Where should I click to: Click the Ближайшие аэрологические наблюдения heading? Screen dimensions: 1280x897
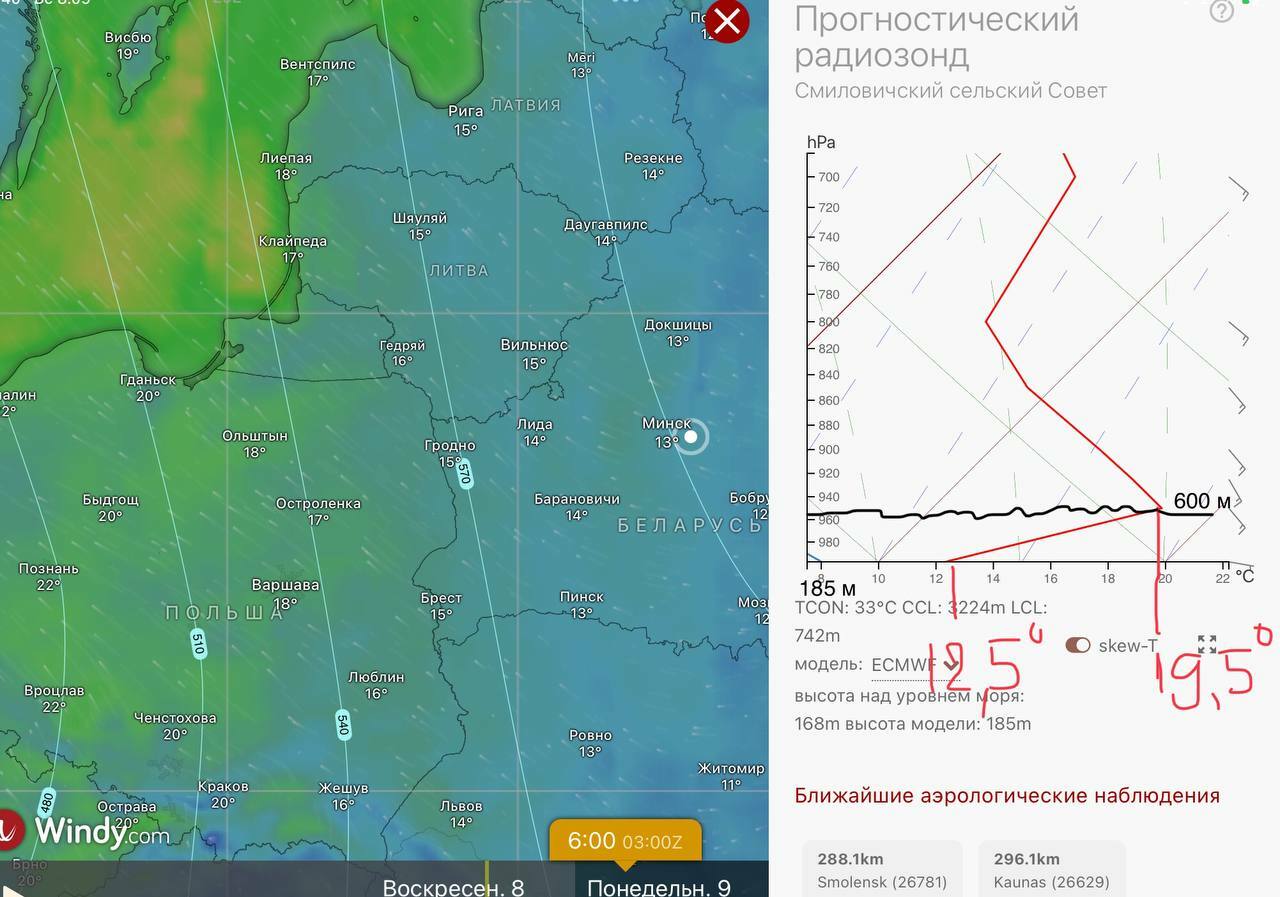click(x=1007, y=796)
